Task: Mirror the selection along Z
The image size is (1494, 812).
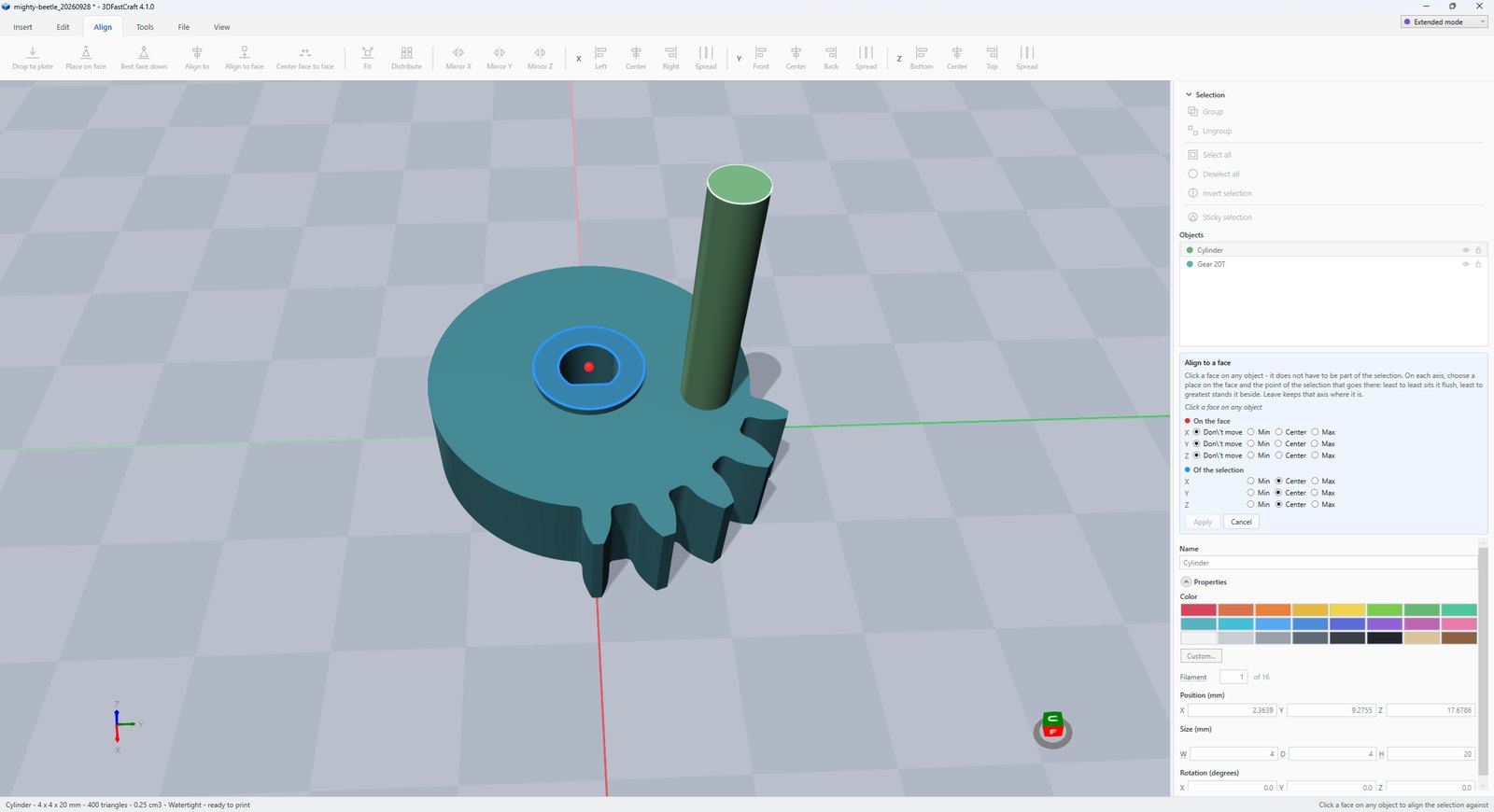Action: coord(540,58)
